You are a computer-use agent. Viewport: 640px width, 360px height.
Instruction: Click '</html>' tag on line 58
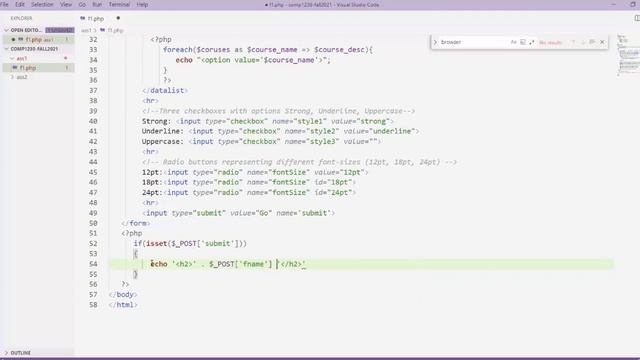pyautogui.click(x=123, y=304)
